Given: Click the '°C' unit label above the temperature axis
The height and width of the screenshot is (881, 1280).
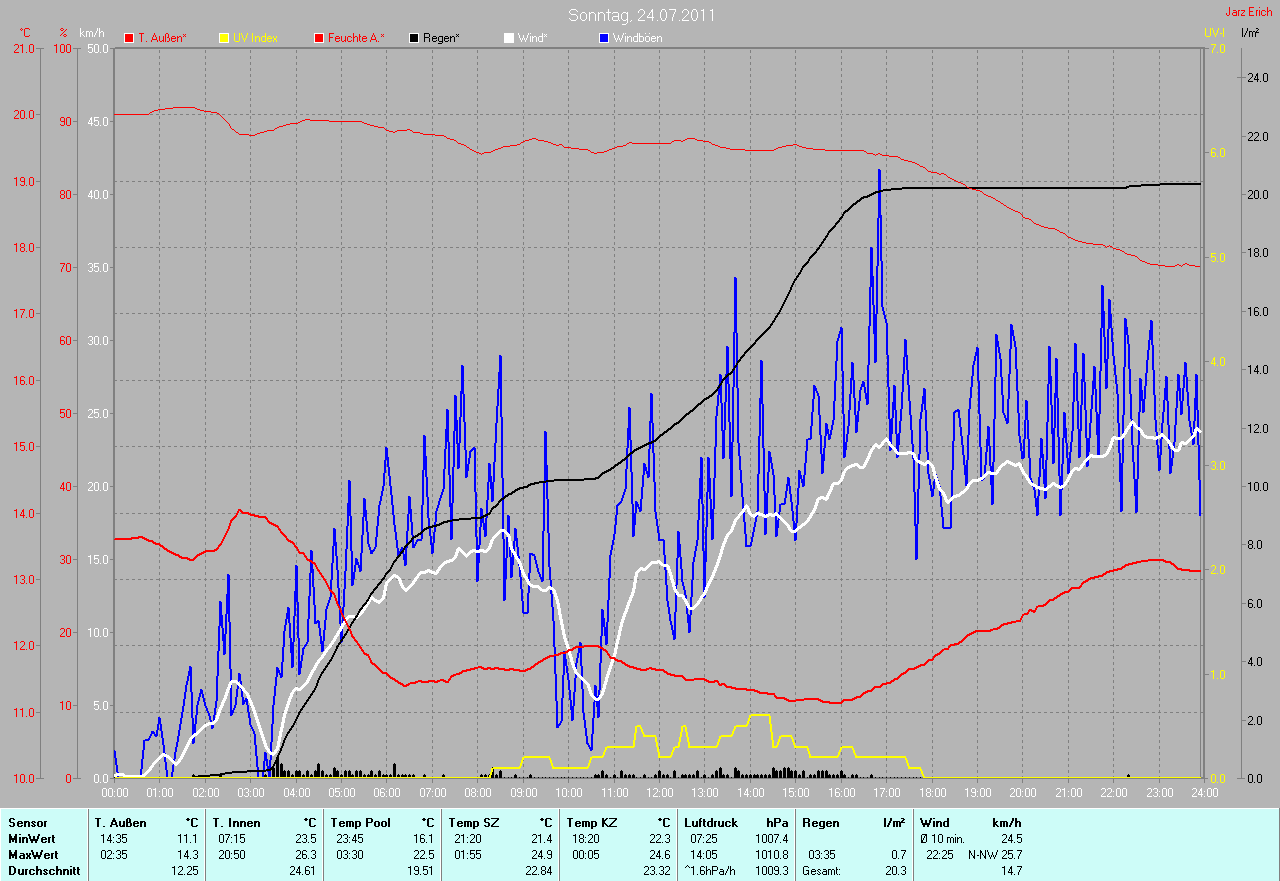Looking at the screenshot, I should [x=26, y=33].
